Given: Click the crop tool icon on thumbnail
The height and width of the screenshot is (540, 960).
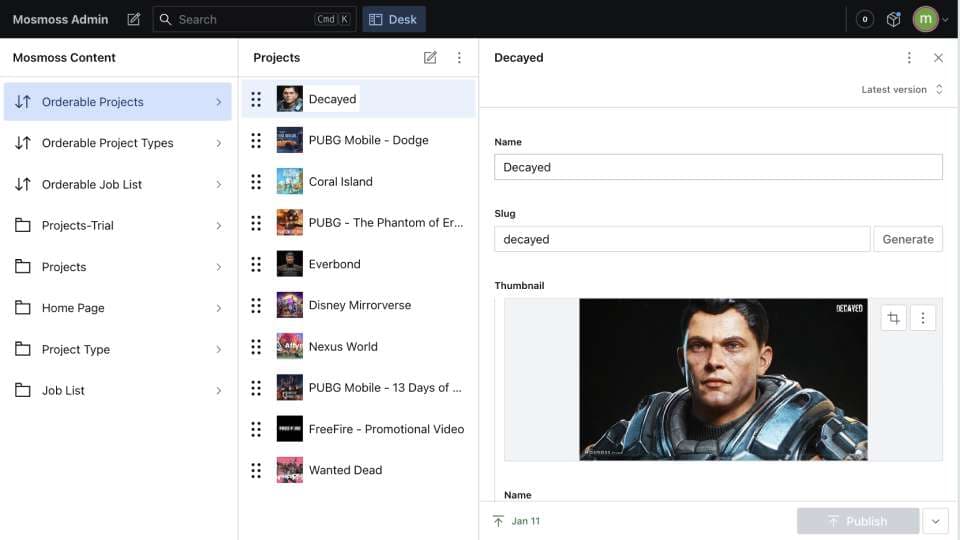Looking at the screenshot, I should point(893,318).
